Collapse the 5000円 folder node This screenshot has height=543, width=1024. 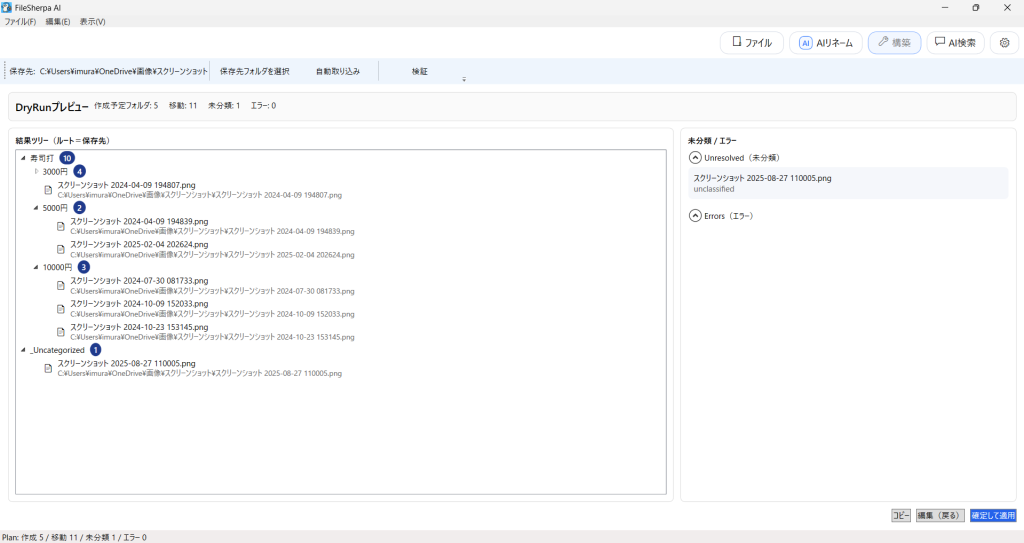point(36,208)
